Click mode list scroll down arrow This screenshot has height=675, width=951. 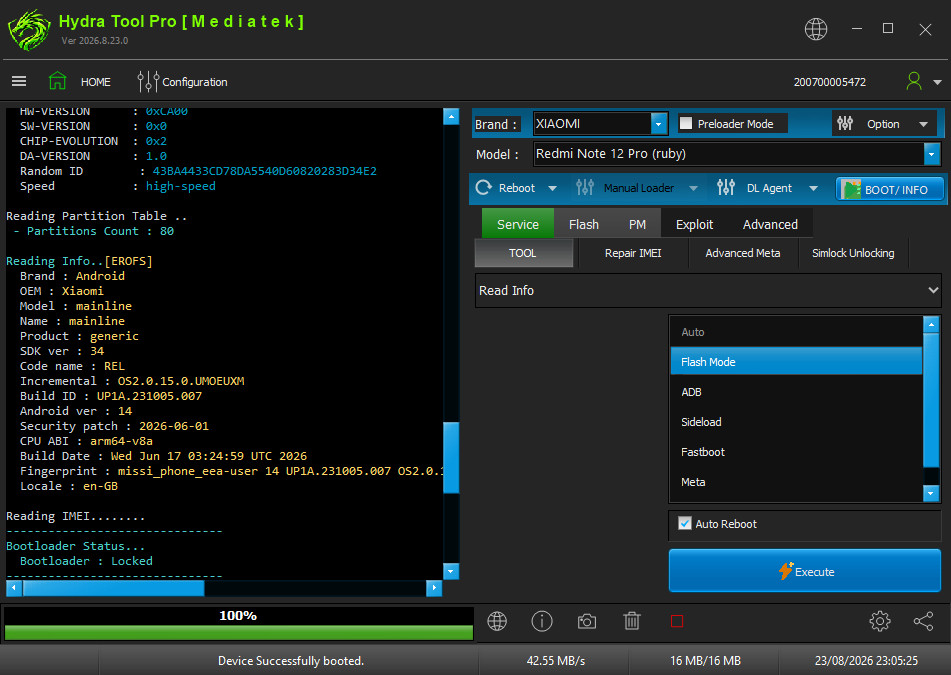[931, 494]
